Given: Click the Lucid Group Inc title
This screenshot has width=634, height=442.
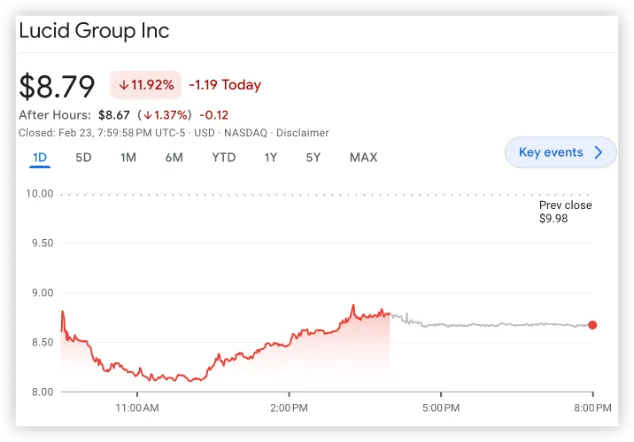Looking at the screenshot, I should point(94,31).
